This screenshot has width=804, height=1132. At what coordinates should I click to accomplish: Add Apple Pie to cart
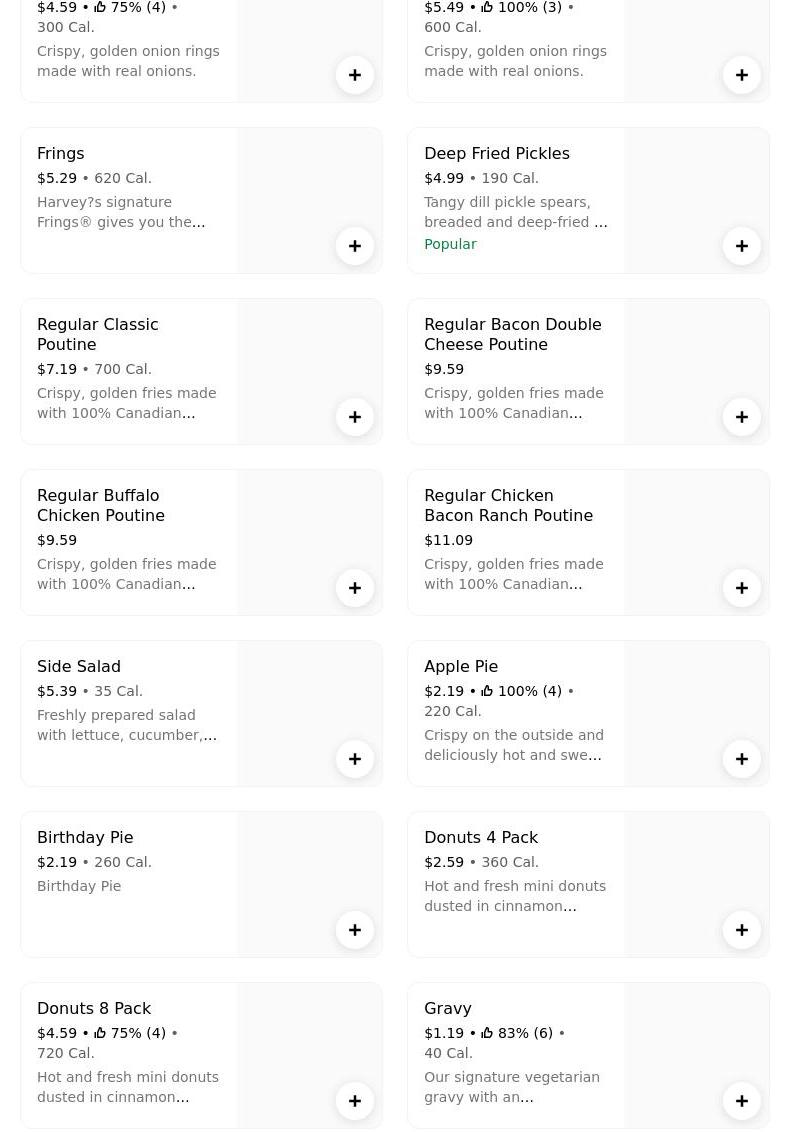(x=742, y=759)
